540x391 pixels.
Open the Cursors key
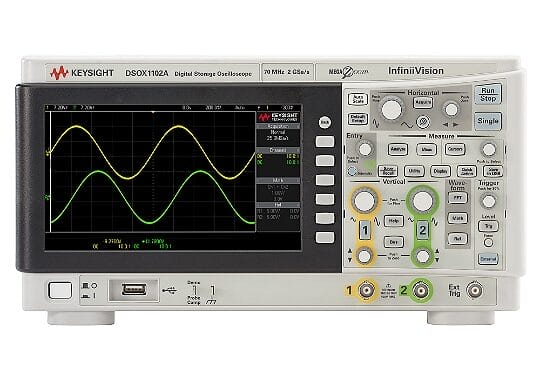tap(455, 149)
